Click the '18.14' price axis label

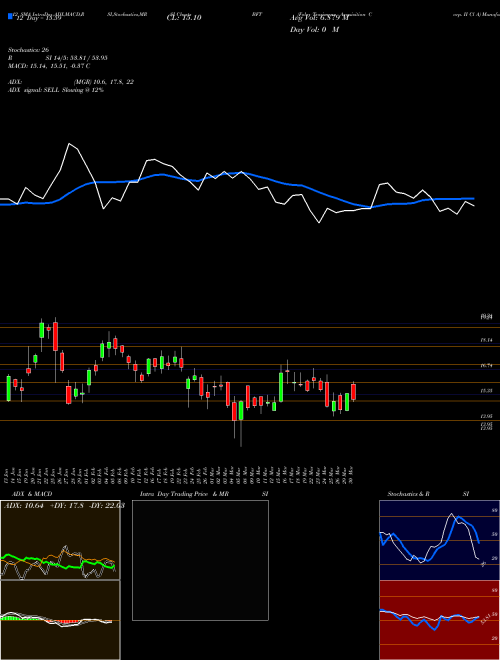click(x=487, y=340)
